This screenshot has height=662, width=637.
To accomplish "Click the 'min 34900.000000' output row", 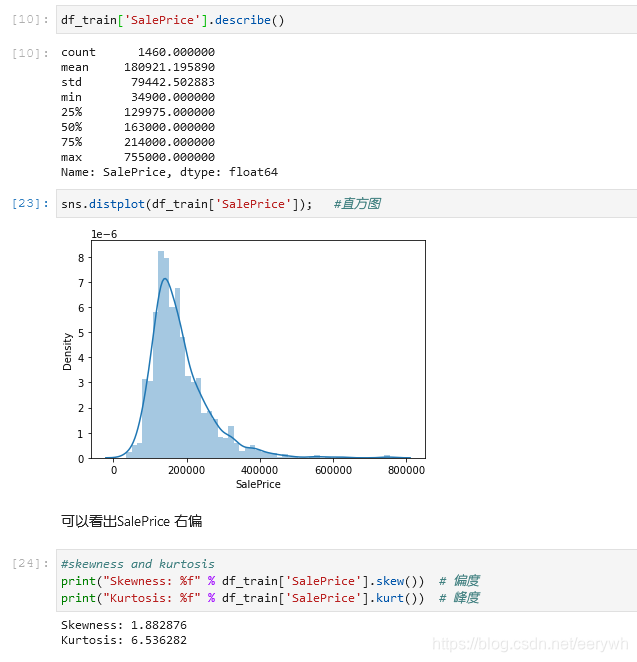I will pyautogui.click(x=138, y=97).
